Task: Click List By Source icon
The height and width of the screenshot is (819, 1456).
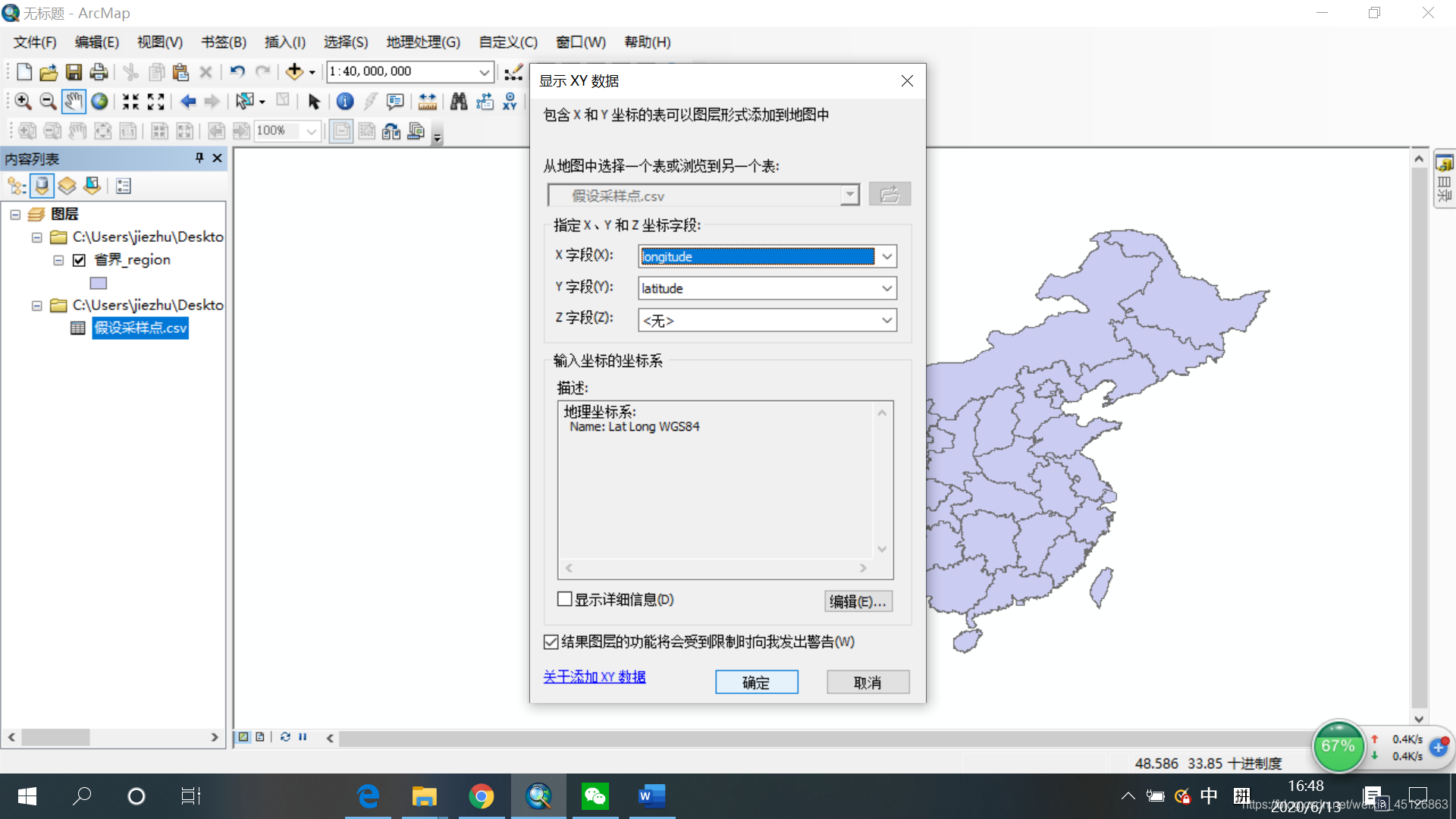Action: [x=42, y=186]
